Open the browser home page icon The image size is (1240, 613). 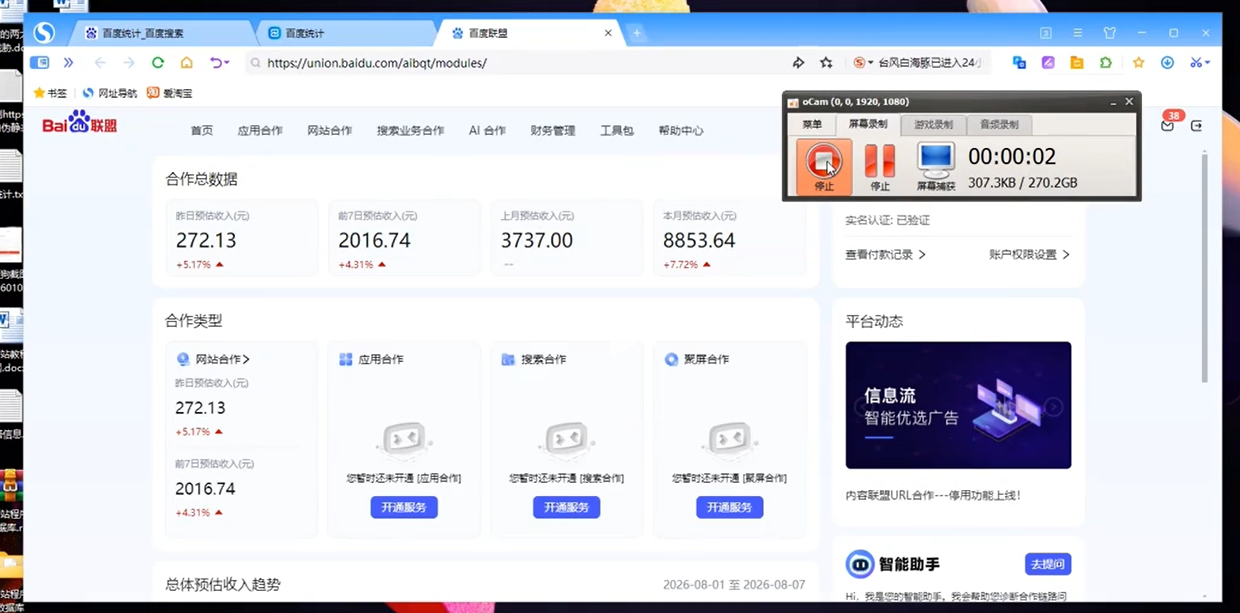tap(186, 62)
